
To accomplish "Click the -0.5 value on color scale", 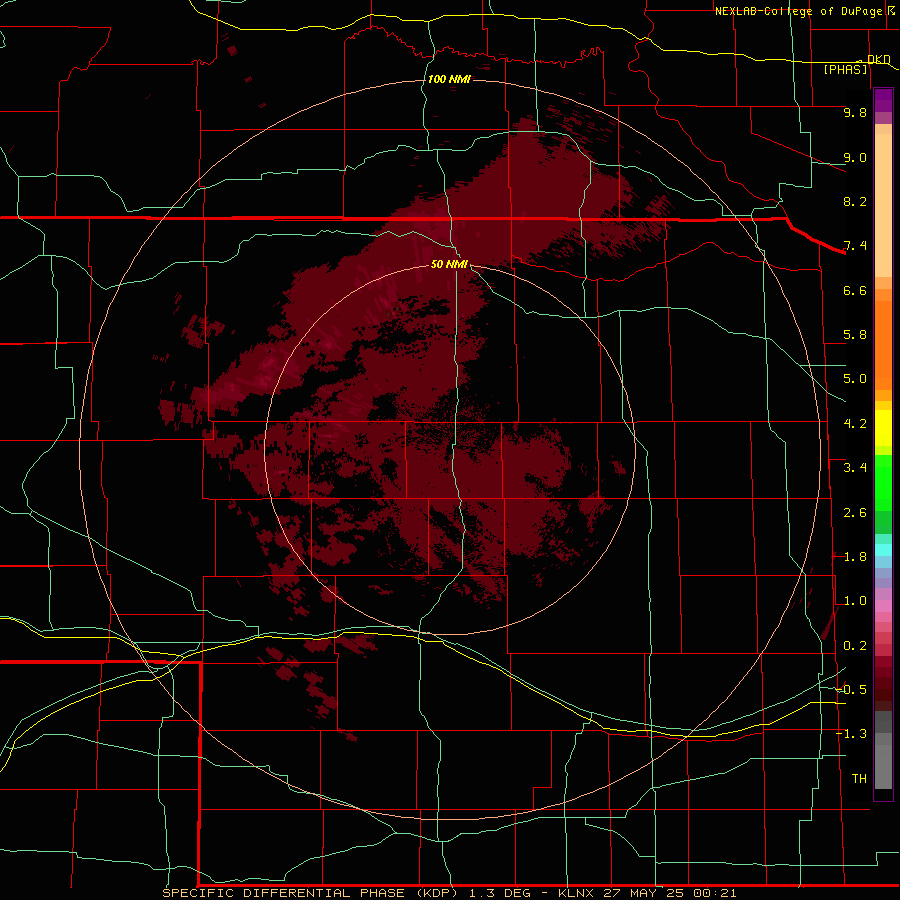I will tap(852, 690).
